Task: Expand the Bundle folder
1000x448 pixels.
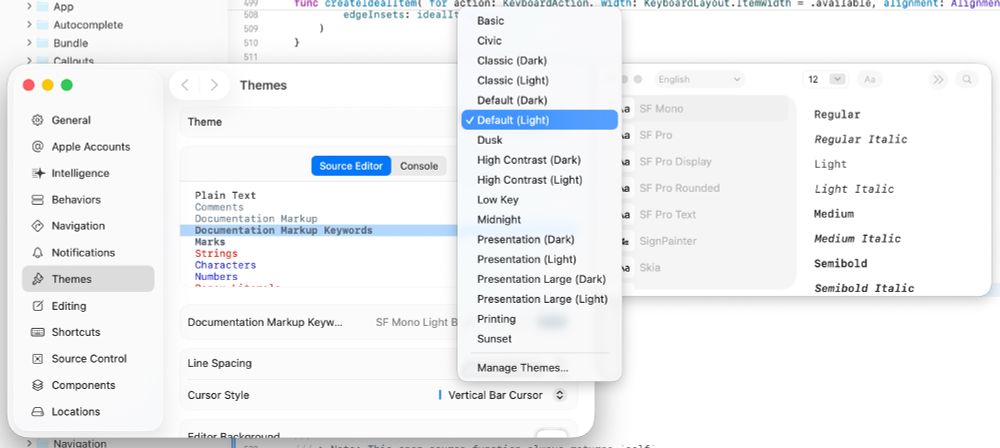Action: (29, 43)
